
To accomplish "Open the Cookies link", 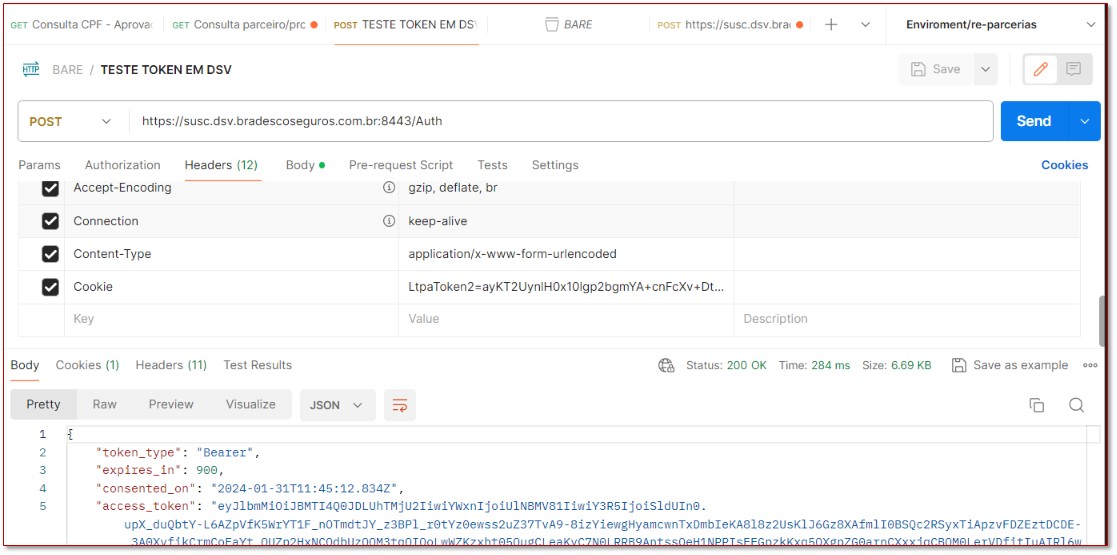I will (1064, 165).
